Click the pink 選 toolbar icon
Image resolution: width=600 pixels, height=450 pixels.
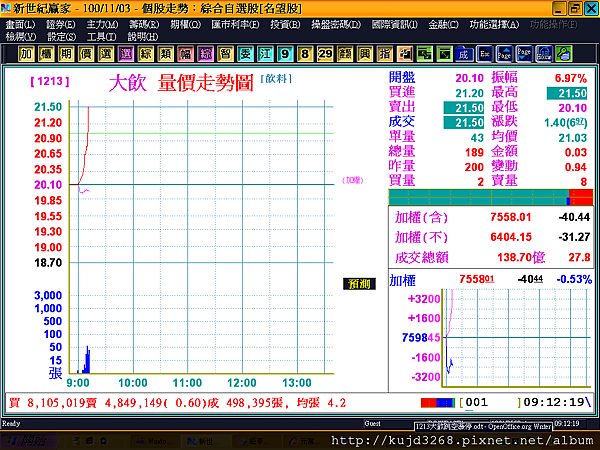pos(126,54)
